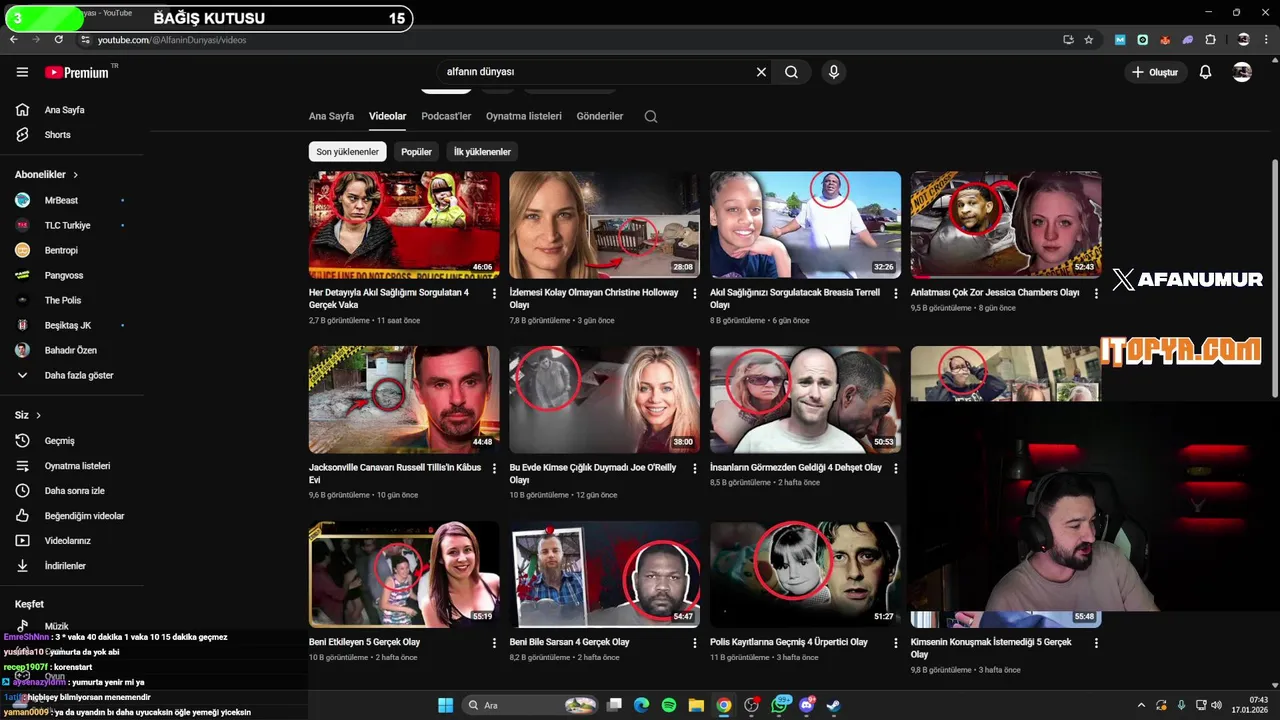Image resolution: width=1280 pixels, height=720 pixels.
Task: Search within channel using magnifier icon
Action: point(651,116)
